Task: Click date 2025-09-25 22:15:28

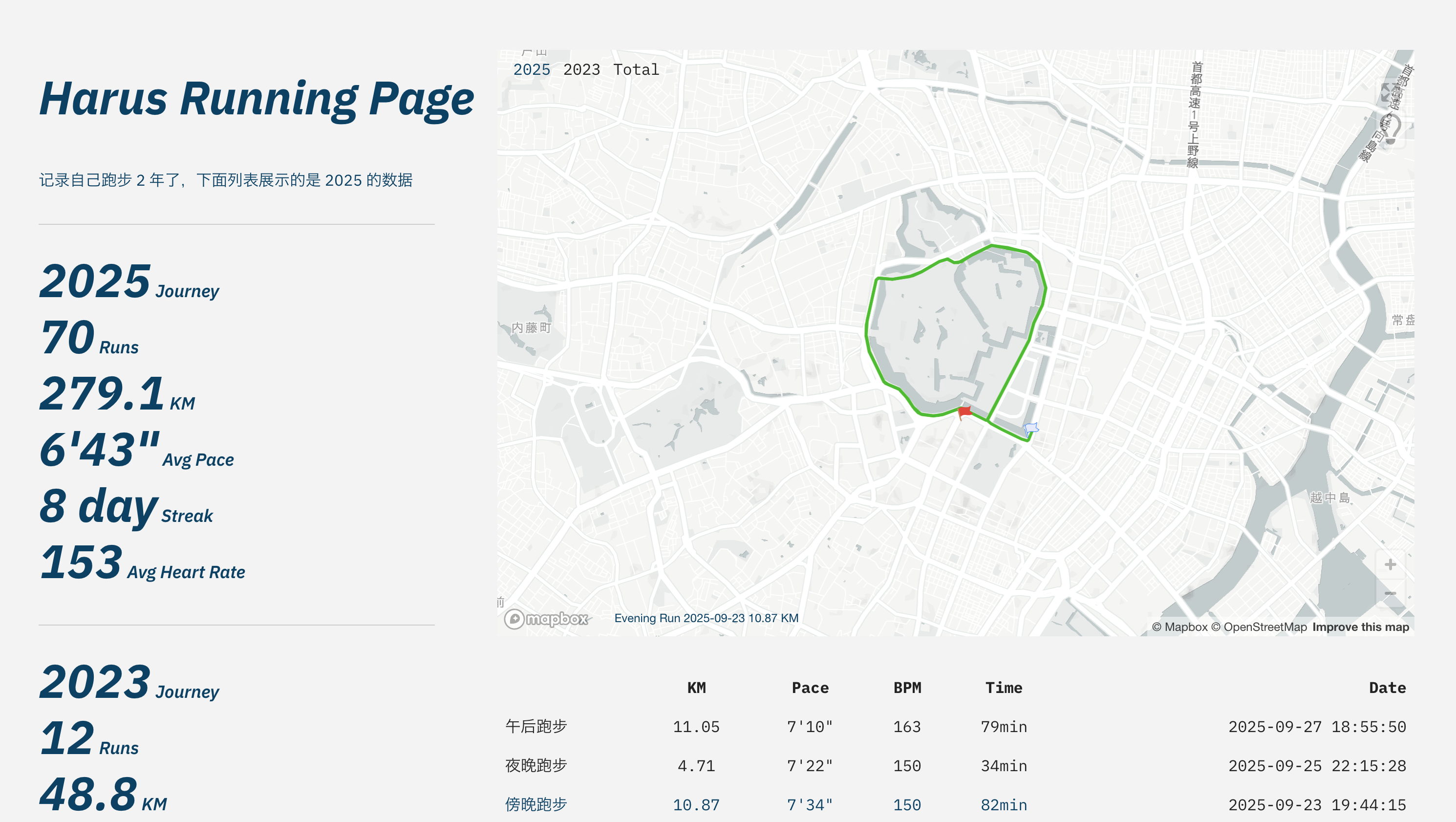Action: coord(1318,765)
